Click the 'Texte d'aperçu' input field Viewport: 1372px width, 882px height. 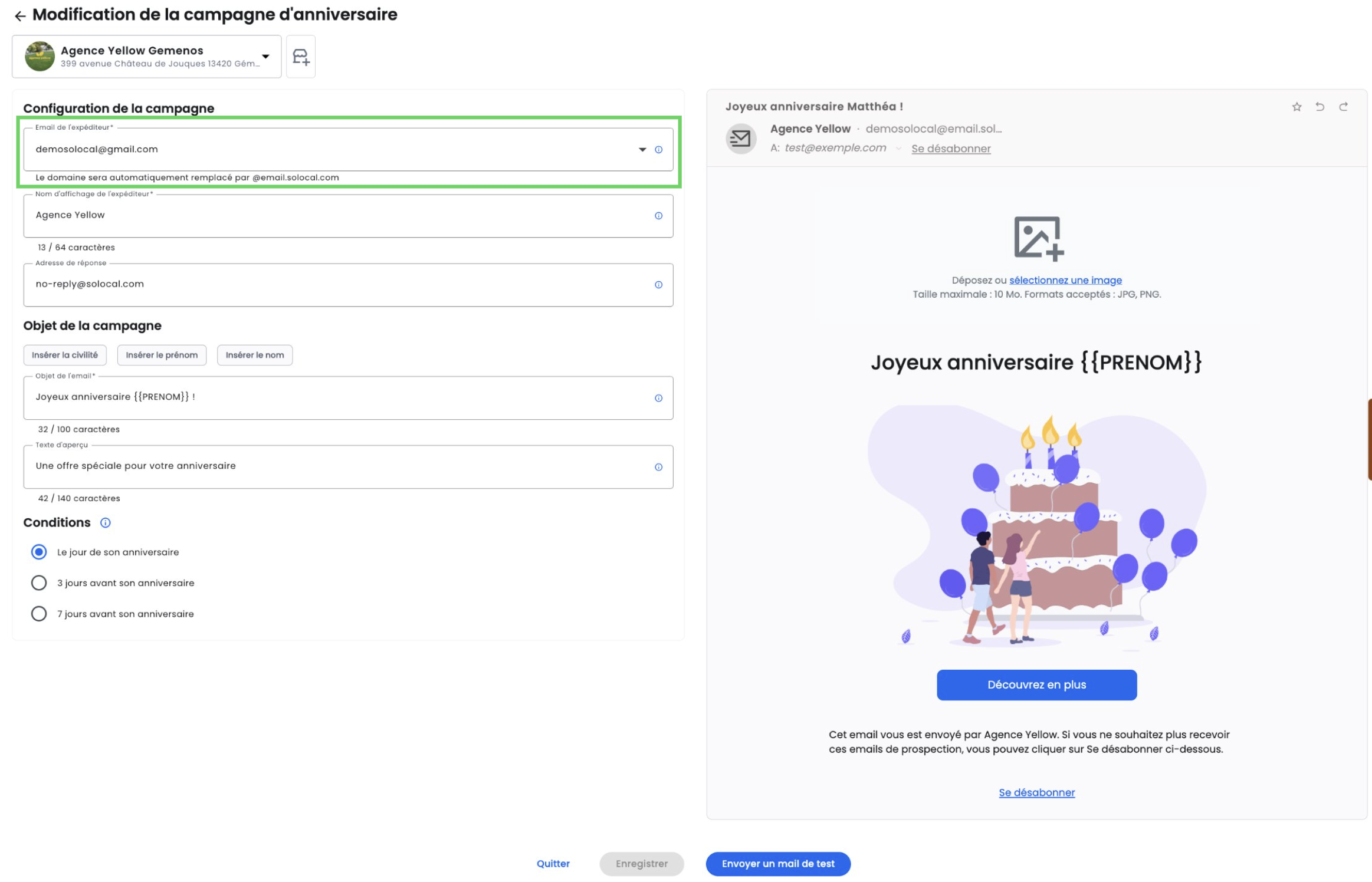tap(348, 467)
